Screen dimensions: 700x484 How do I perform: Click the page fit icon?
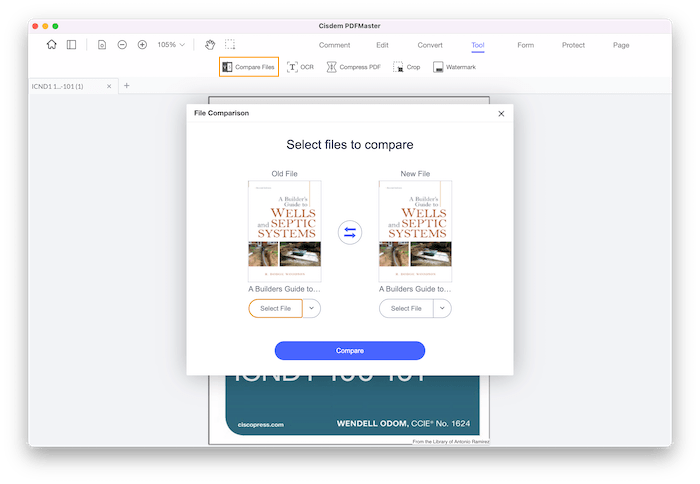(102, 45)
